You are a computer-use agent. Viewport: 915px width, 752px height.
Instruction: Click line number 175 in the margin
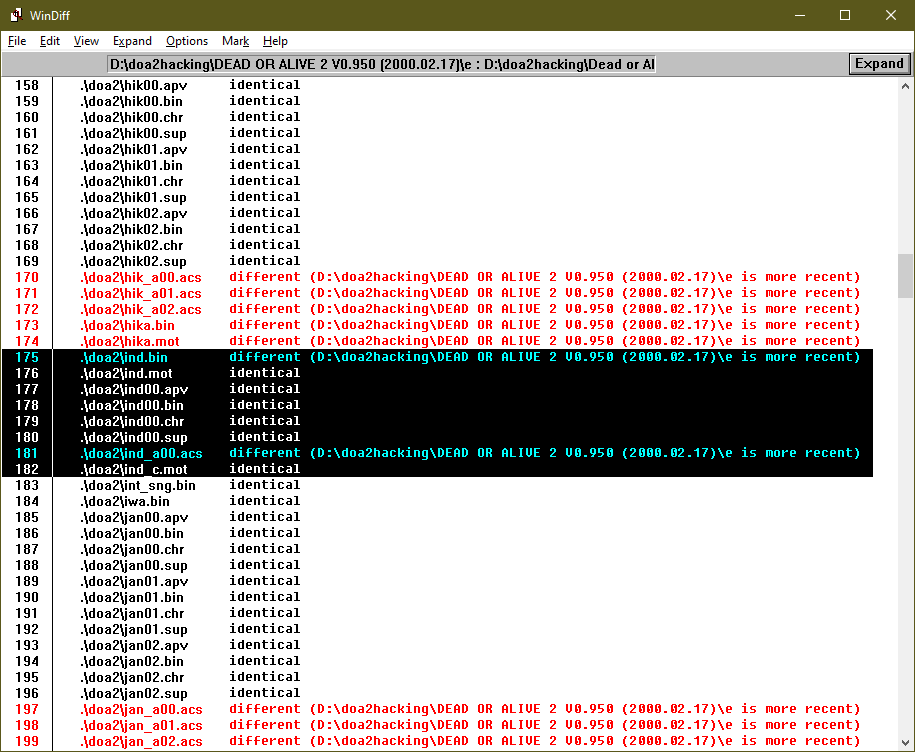[x=27, y=357]
